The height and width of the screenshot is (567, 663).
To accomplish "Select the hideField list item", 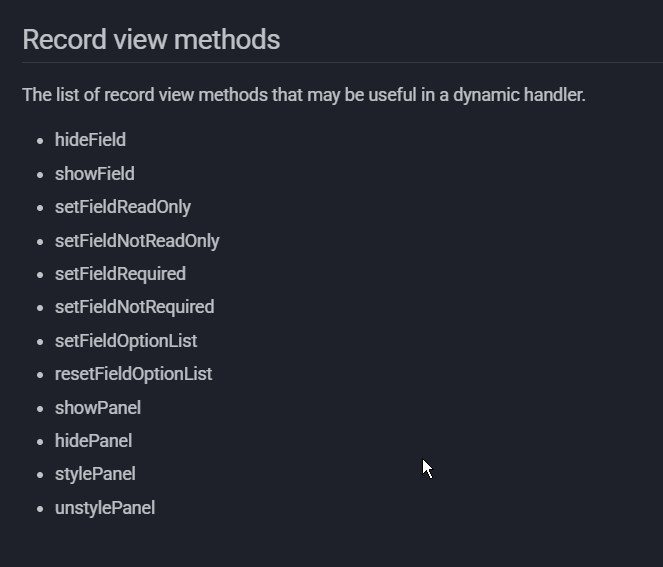I will tap(90, 140).
